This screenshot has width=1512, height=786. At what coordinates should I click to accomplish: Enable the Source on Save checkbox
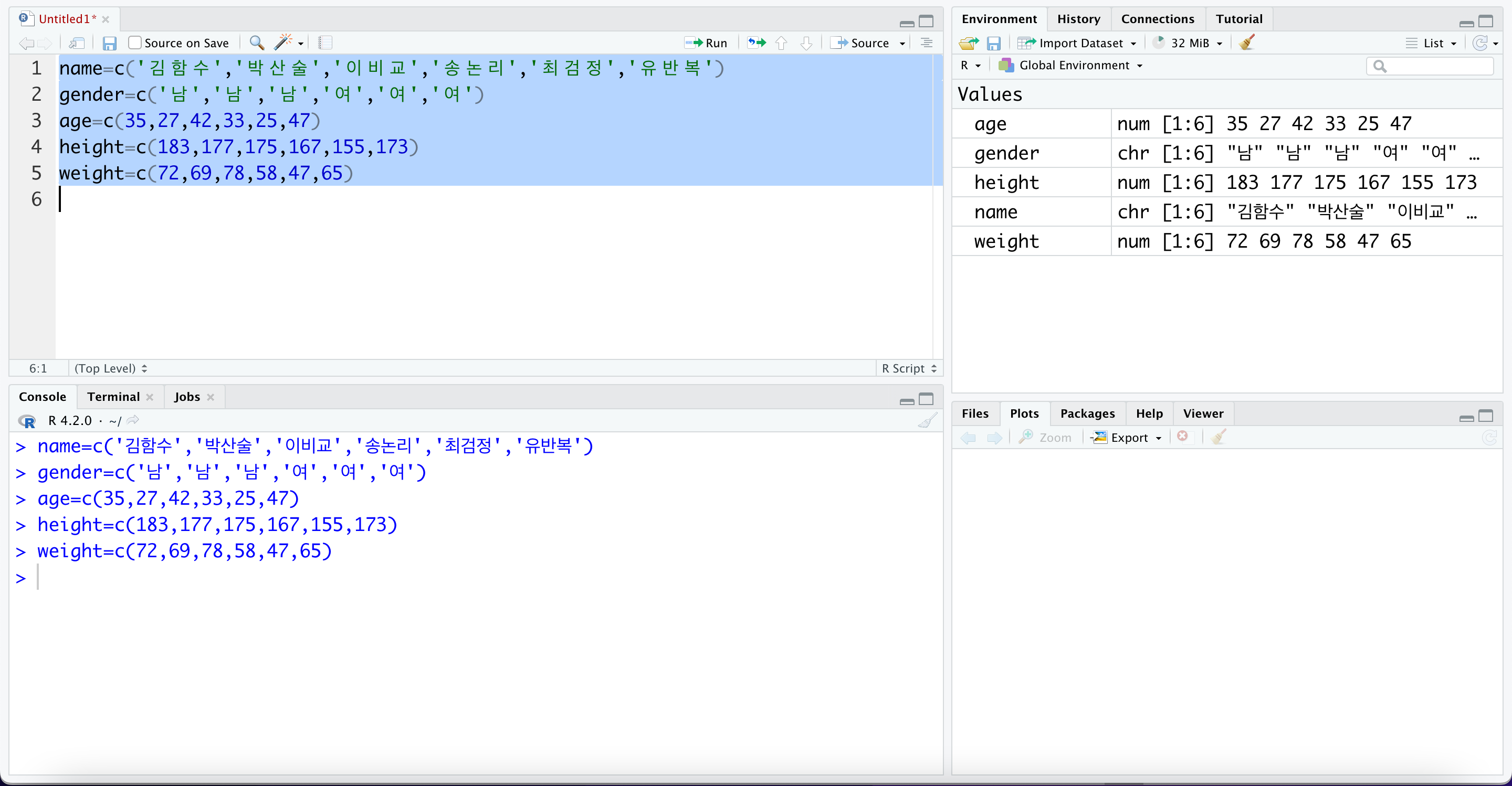(135, 43)
